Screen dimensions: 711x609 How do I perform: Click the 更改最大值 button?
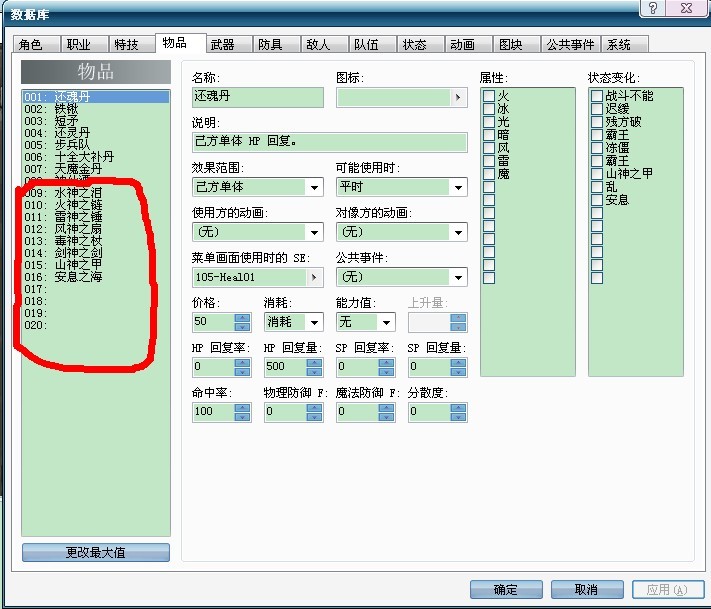tap(96, 552)
